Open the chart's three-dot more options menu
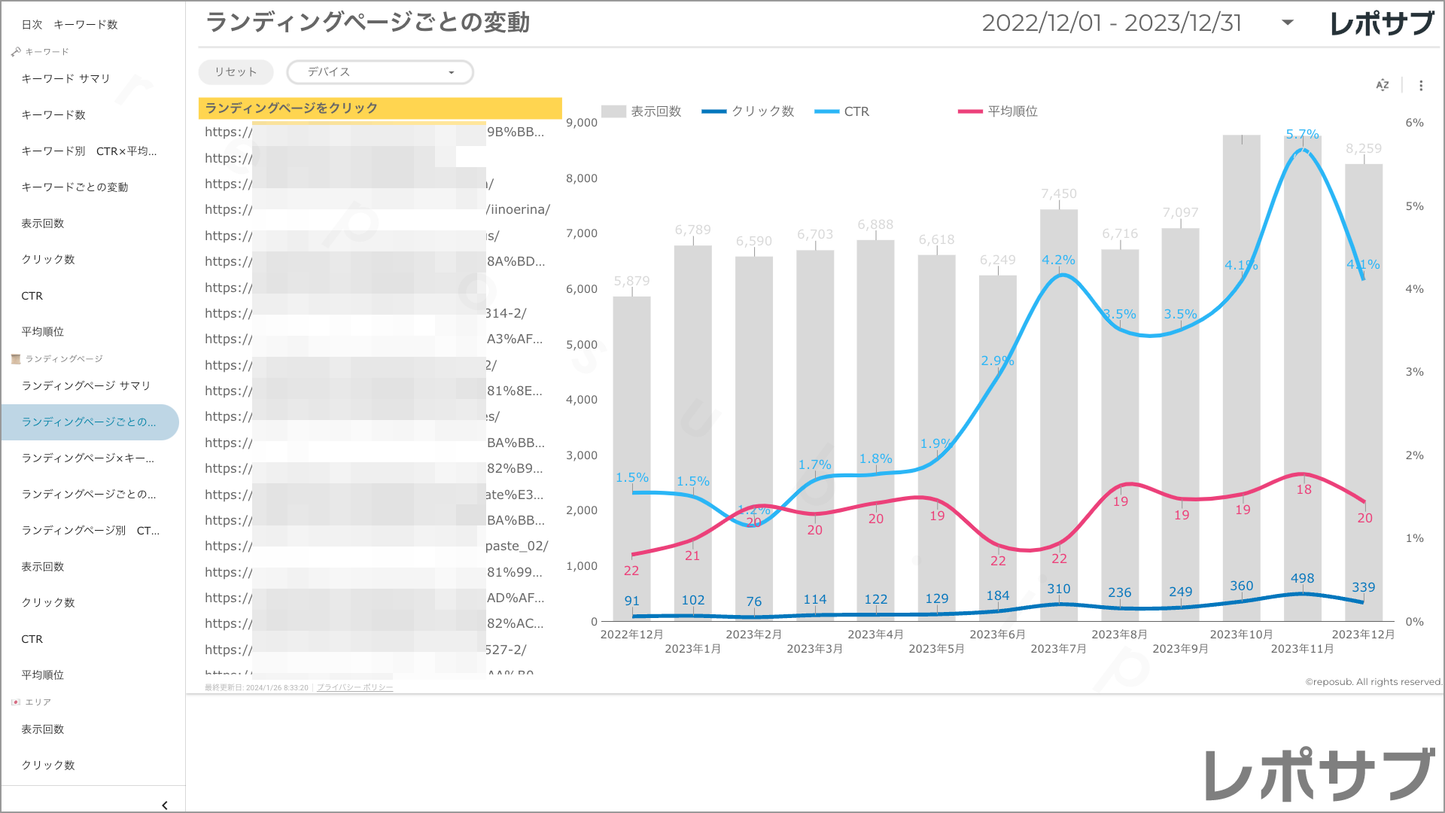Screen dimensions: 1445x813 click(1421, 86)
